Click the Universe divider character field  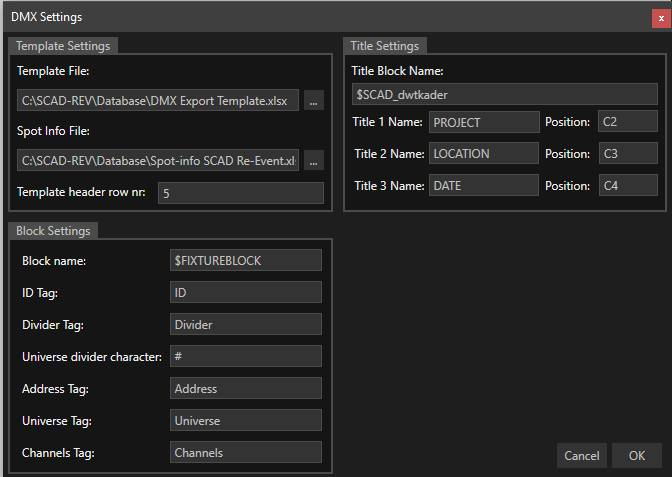point(246,356)
